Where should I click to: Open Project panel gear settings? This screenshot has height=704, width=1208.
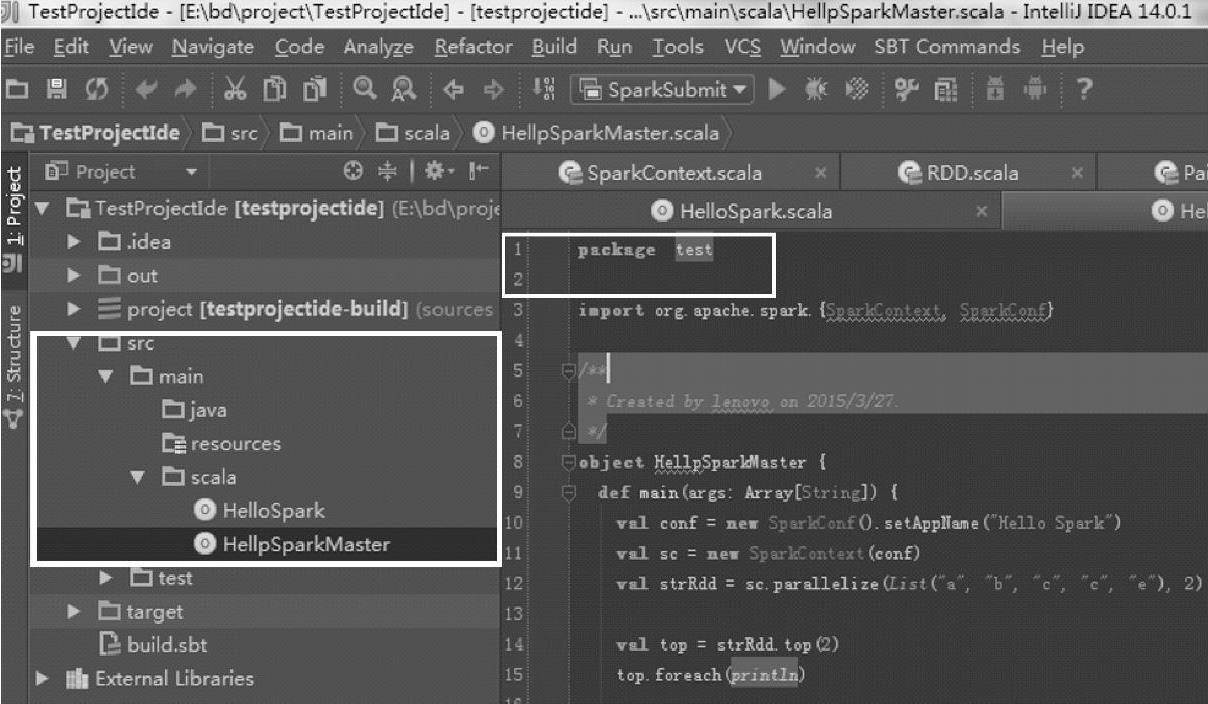(x=437, y=172)
